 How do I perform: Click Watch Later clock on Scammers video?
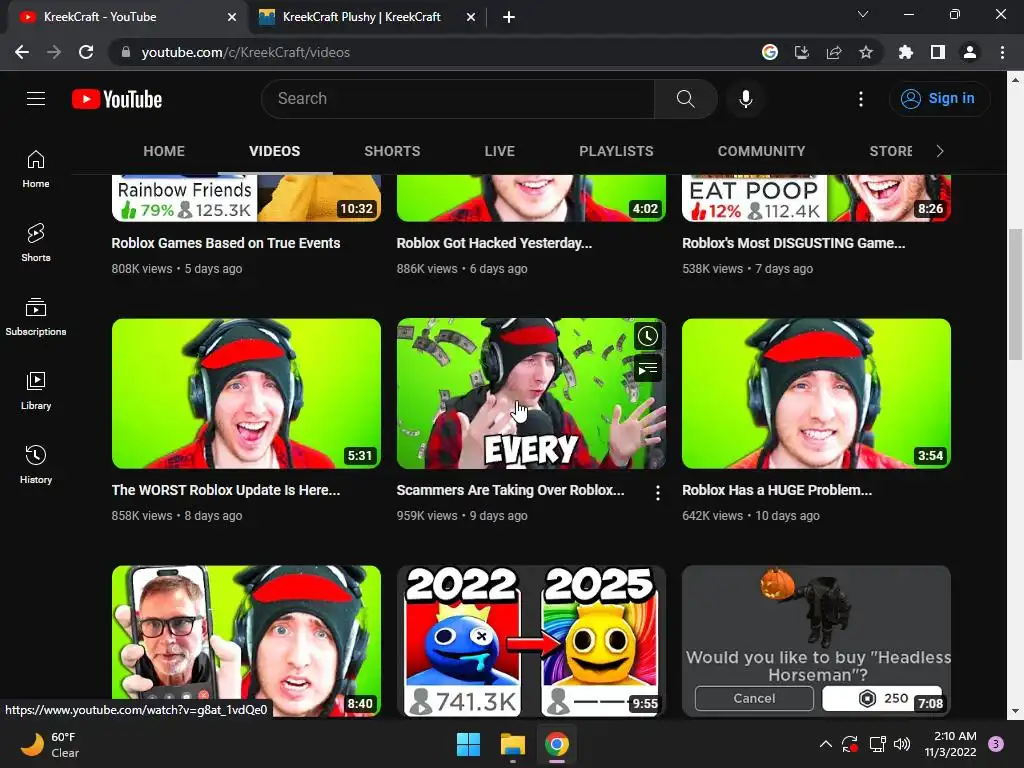(x=647, y=336)
